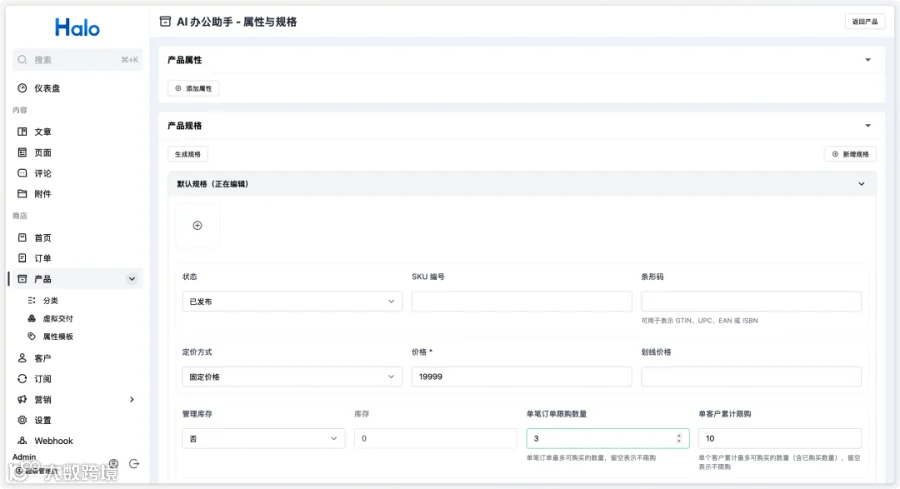Click the 产品 products icon

click(22, 279)
